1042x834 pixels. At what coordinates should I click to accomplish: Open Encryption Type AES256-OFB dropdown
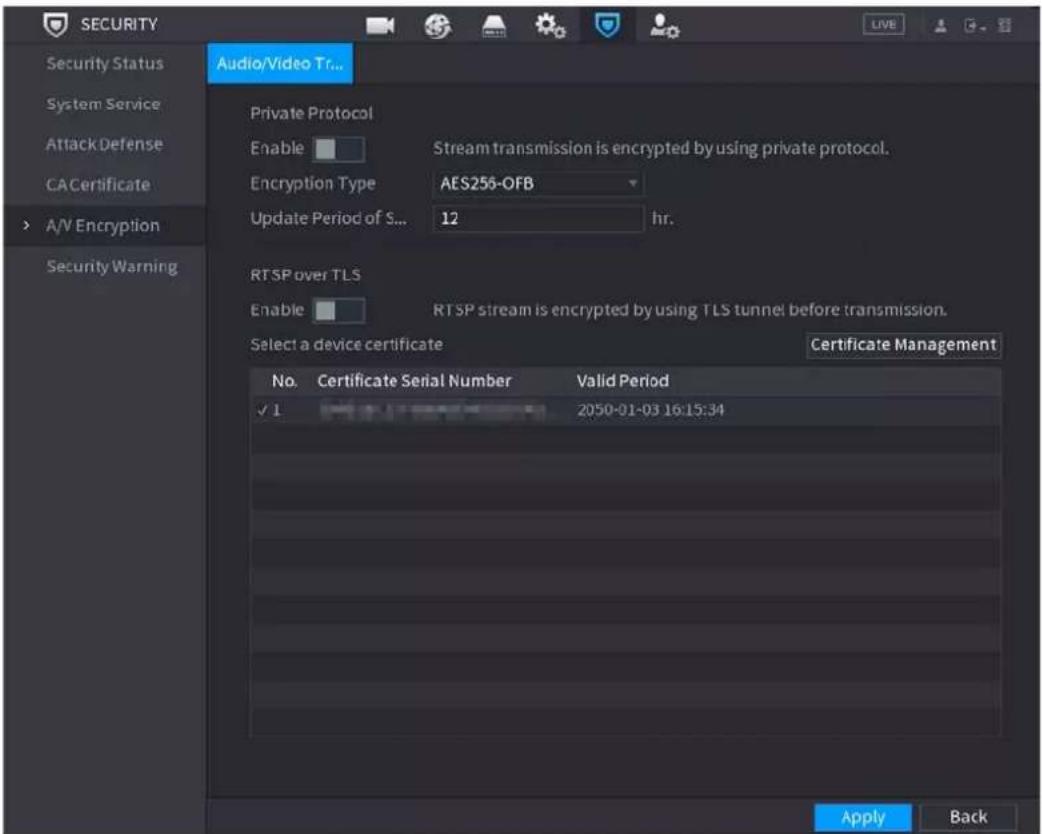tap(537, 183)
